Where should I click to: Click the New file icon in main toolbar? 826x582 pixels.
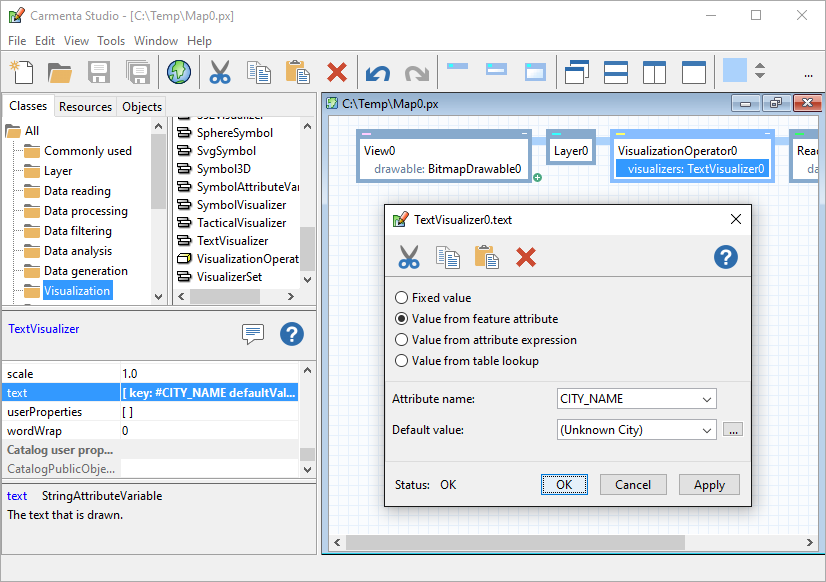pyautogui.click(x=22, y=72)
